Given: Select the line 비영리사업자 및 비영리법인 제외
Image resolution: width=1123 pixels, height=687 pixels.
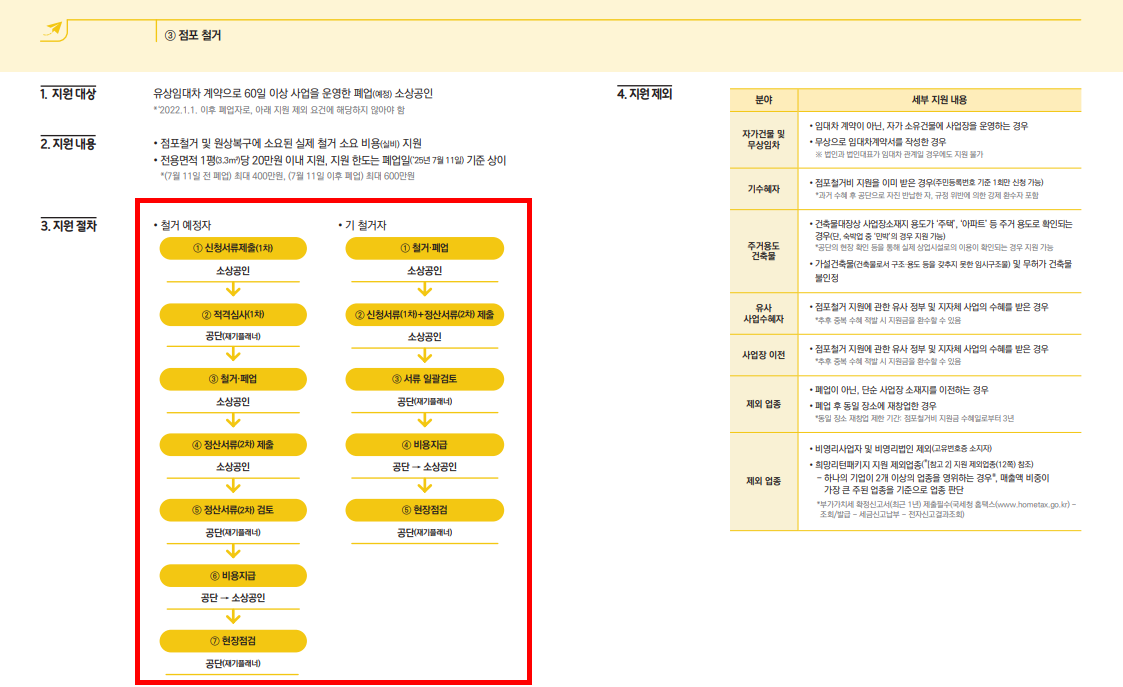Looking at the screenshot, I should pyautogui.click(x=901, y=448).
